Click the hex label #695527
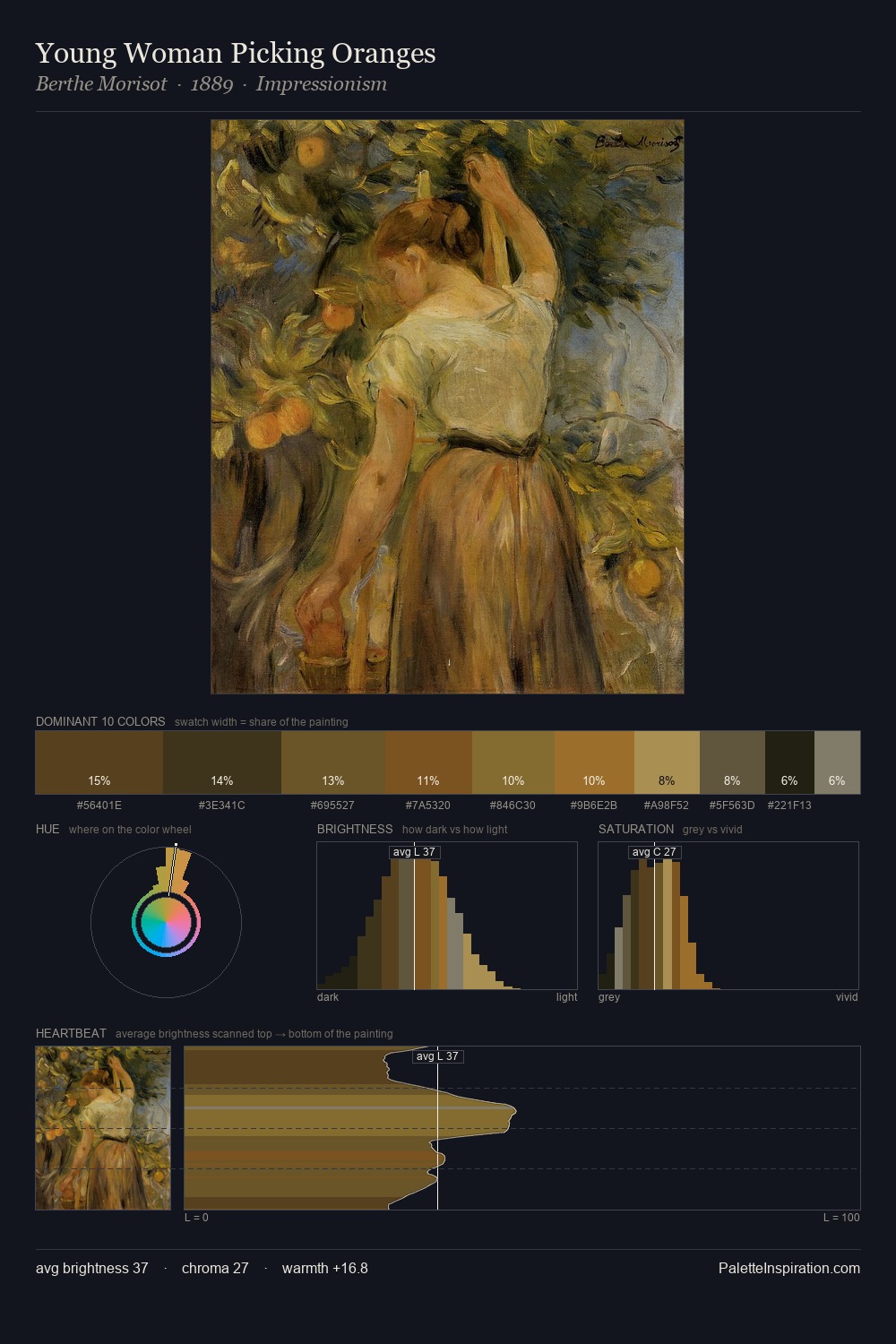The height and width of the screenshot is (1344, 896). tap(333, 806)
